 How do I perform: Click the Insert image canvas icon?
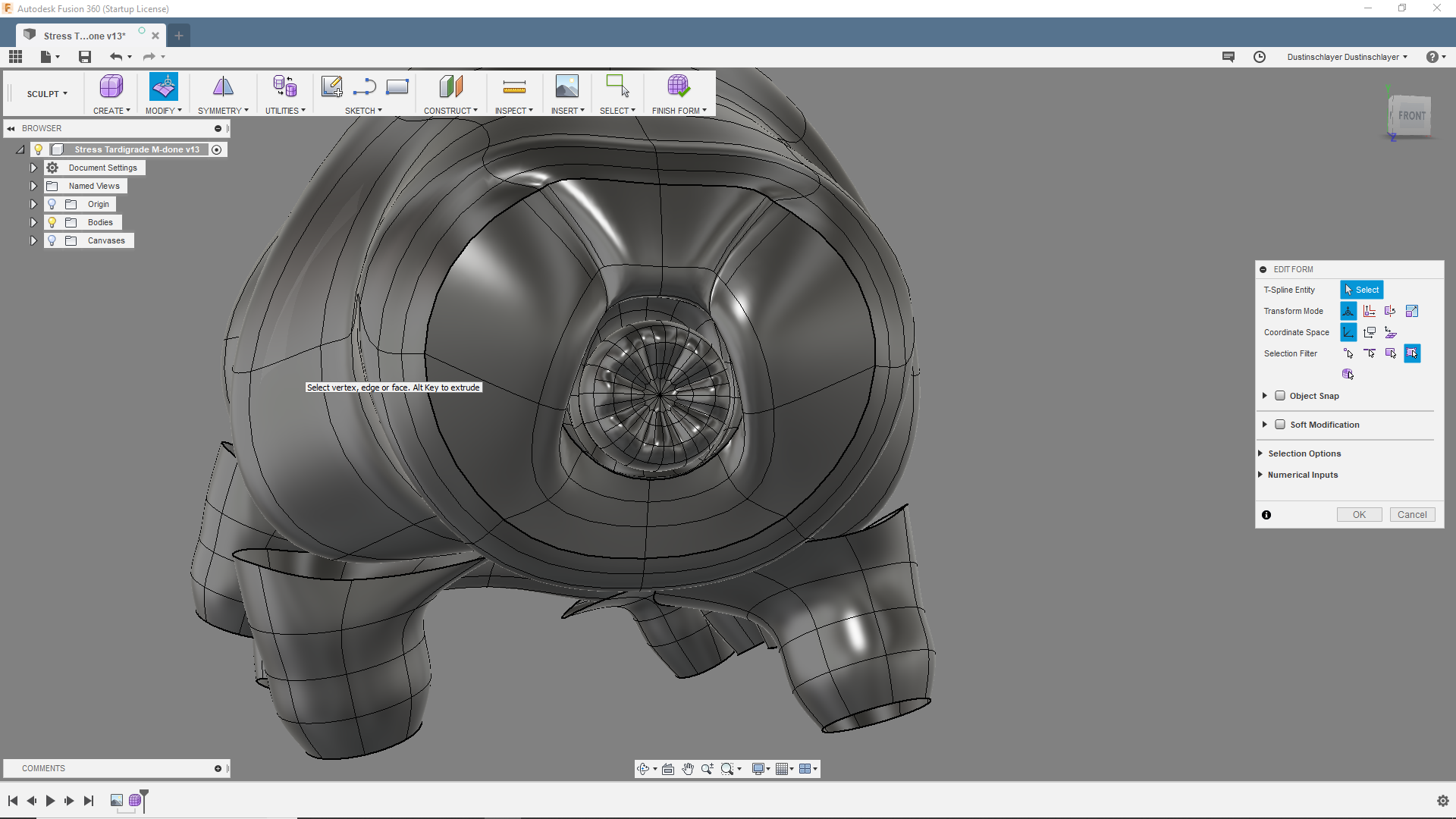[x=566, y=86]
